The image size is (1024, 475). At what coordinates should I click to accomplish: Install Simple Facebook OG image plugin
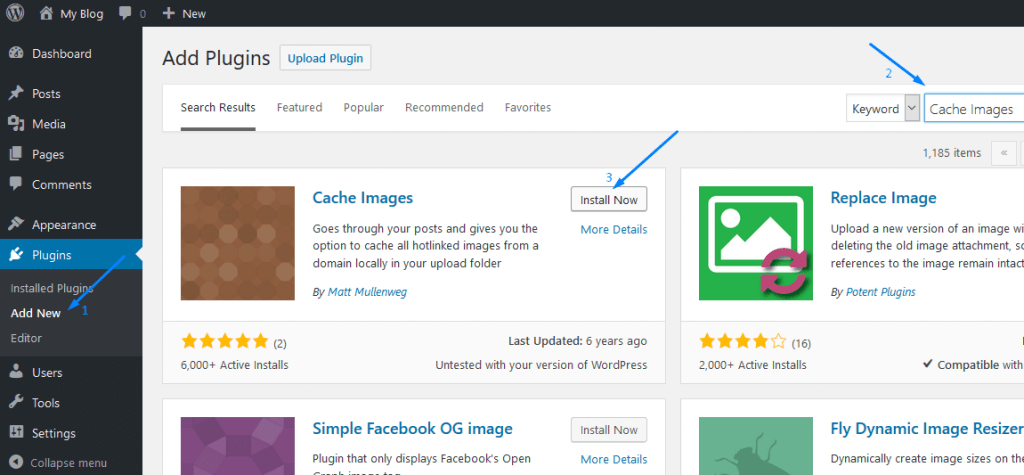point(609,429)
